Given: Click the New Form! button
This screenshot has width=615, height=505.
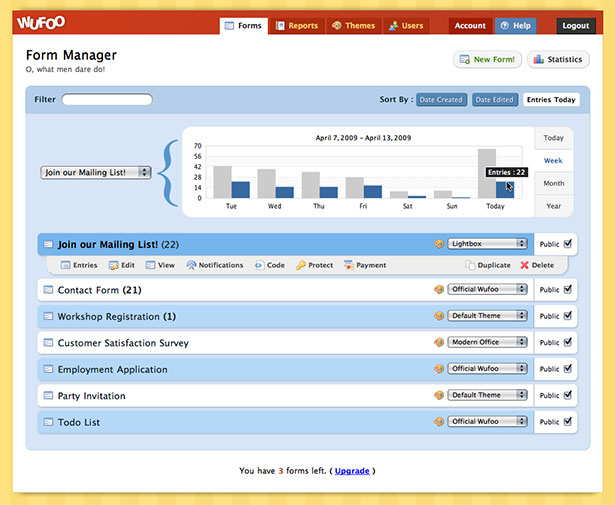Looking at the screenshot, I should click(488, 60).
